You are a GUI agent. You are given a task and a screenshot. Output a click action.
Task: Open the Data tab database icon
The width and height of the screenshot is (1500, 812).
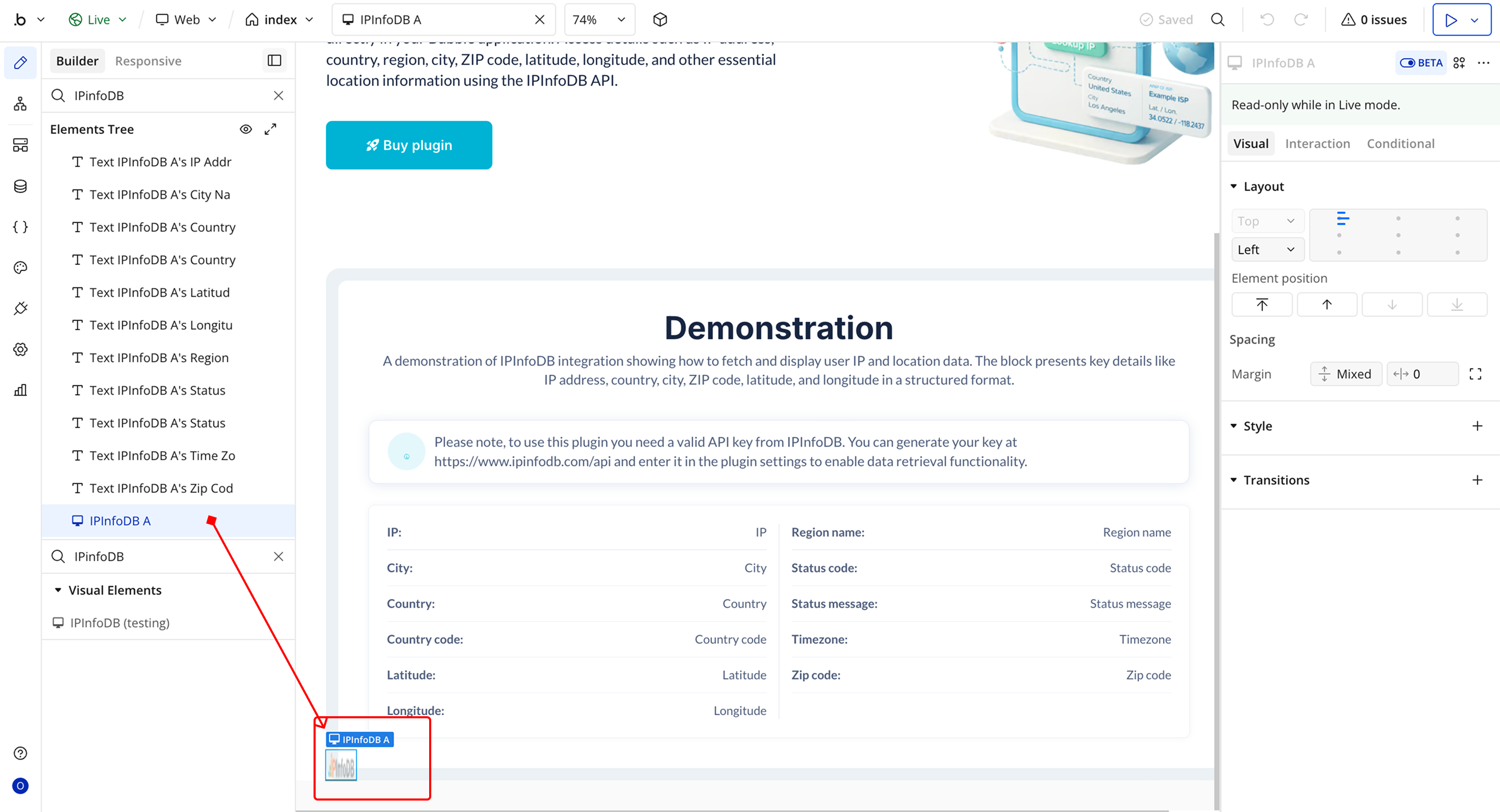[x=20, y=186]
